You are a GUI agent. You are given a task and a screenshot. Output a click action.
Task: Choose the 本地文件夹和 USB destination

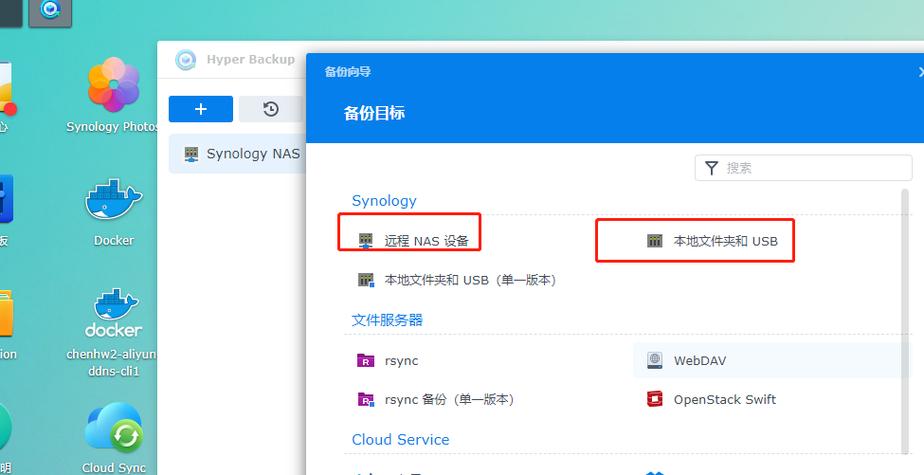coord(712,240)
